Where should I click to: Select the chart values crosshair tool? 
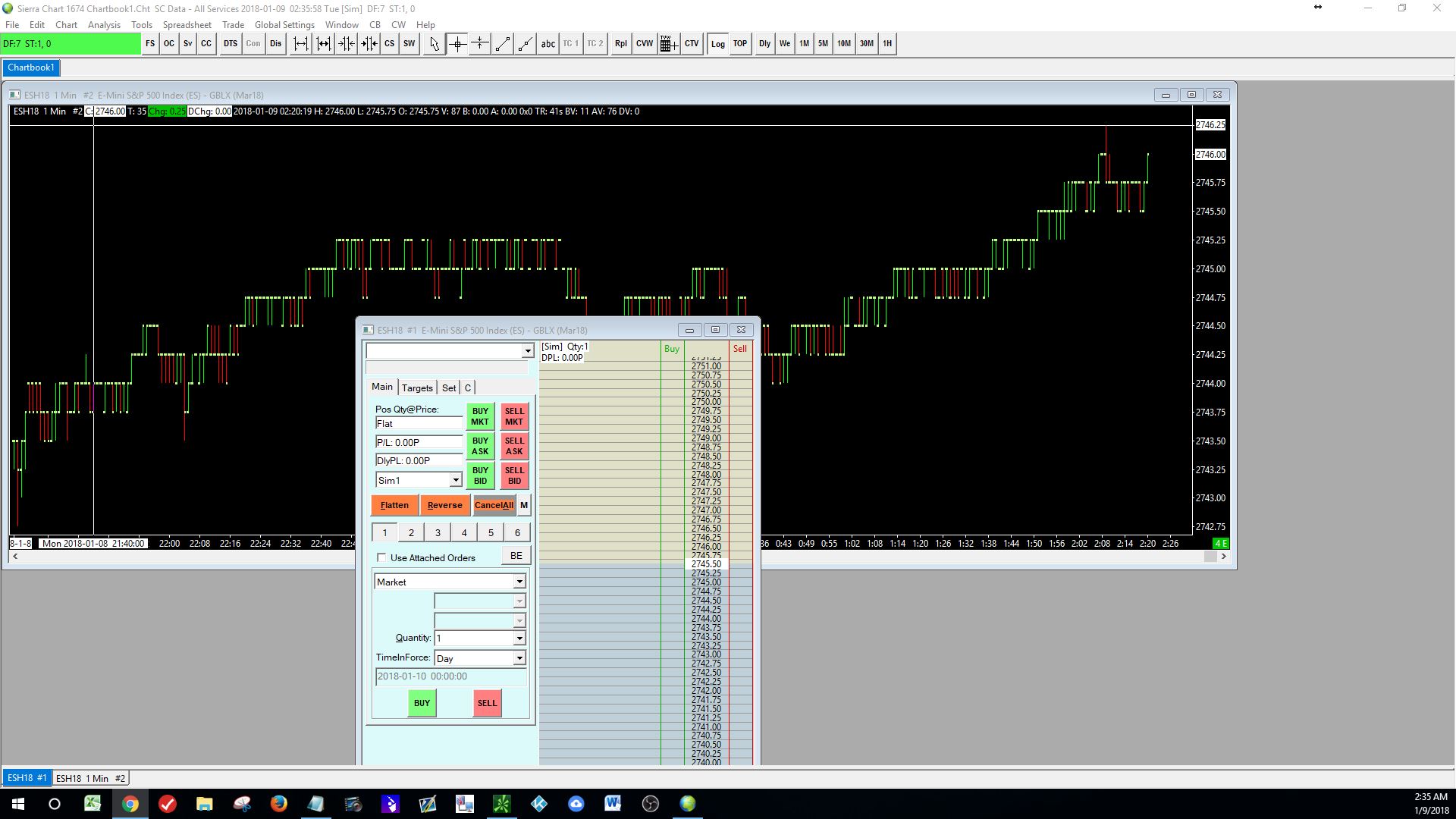457,44
